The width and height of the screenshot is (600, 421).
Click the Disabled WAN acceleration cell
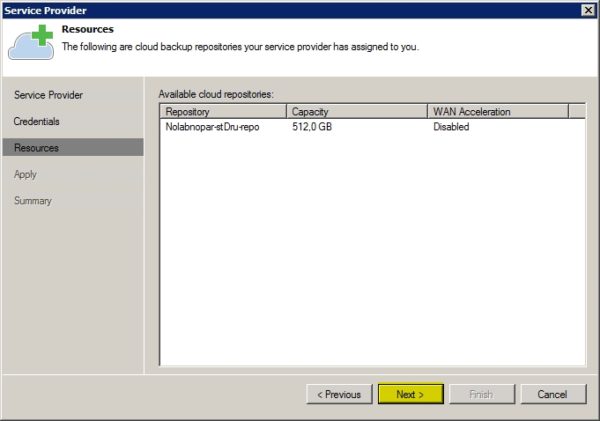pyautogui.click(x=451, y=127)
